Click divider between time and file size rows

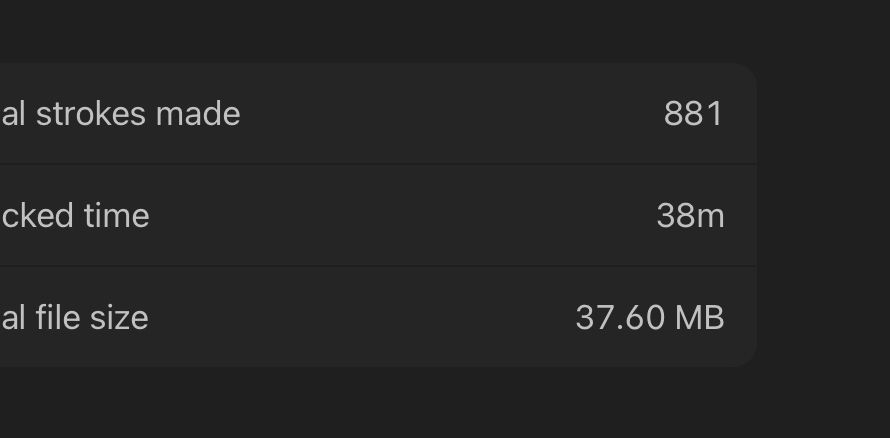(378, 266)
